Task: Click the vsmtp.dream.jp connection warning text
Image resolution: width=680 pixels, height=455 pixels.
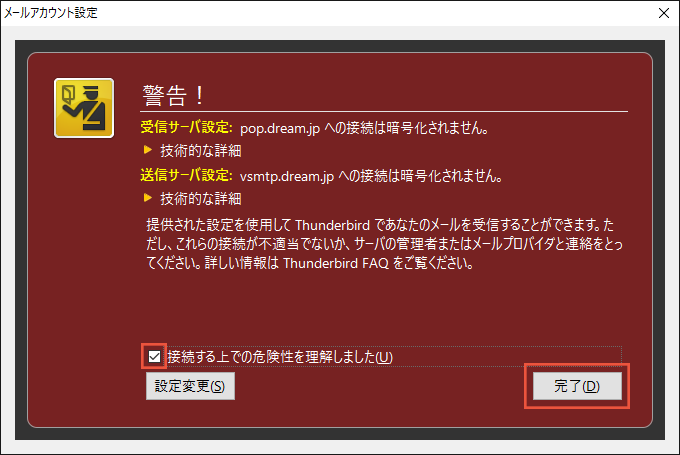Action: (x=371, y=176)
